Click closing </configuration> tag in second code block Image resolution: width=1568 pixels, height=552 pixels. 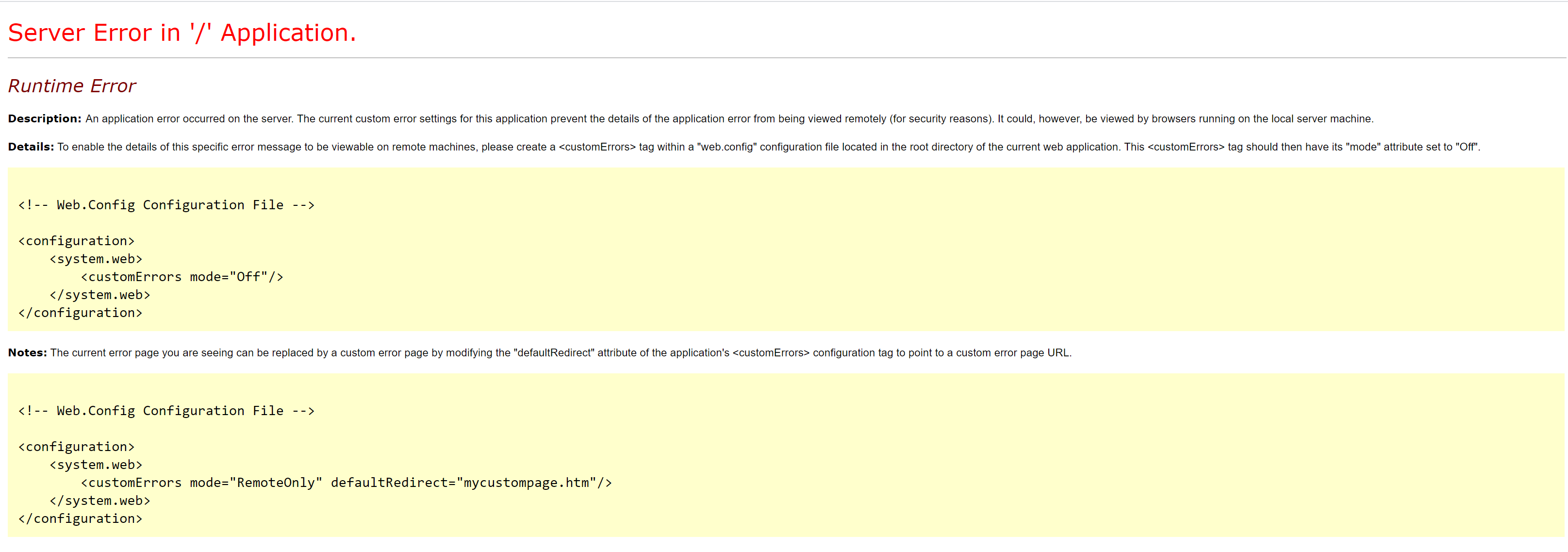click(x=80, y=519)
